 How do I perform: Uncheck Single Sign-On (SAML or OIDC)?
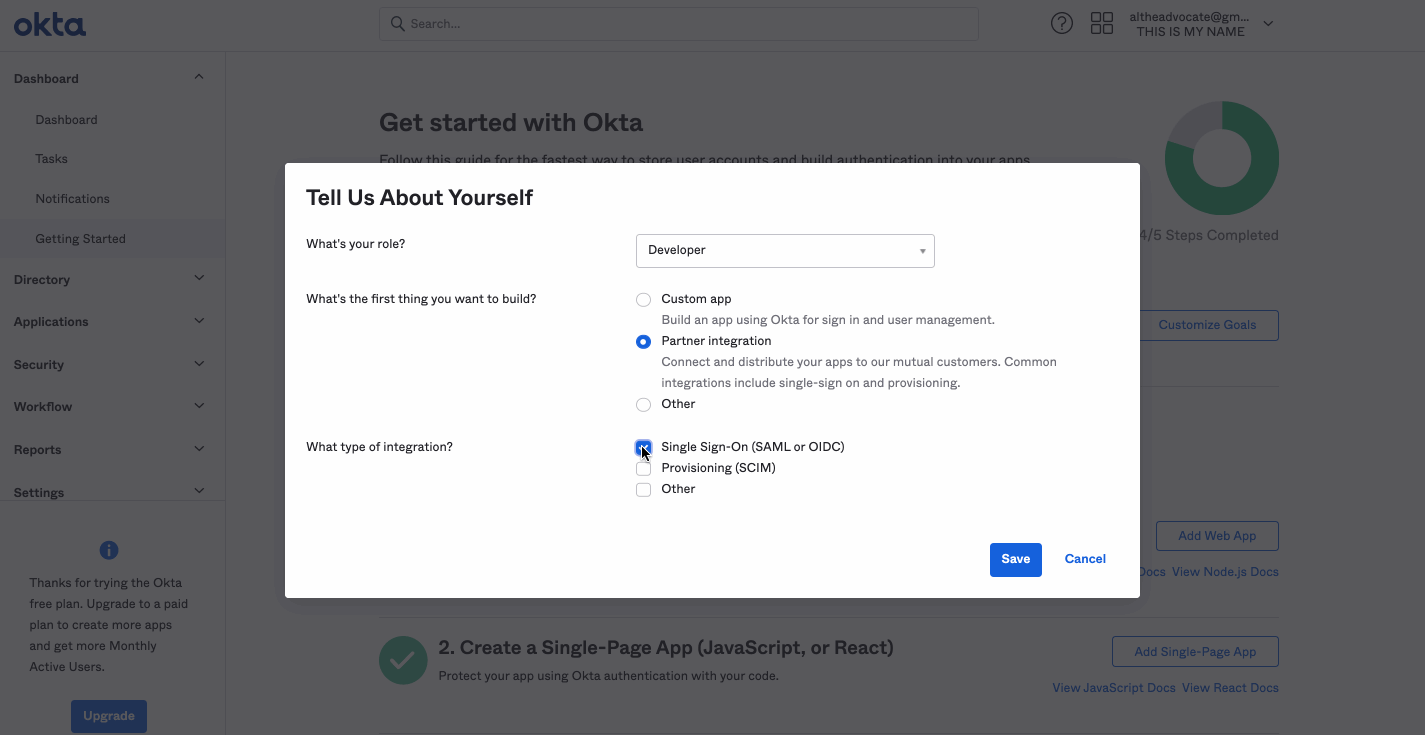coord(644,447)
